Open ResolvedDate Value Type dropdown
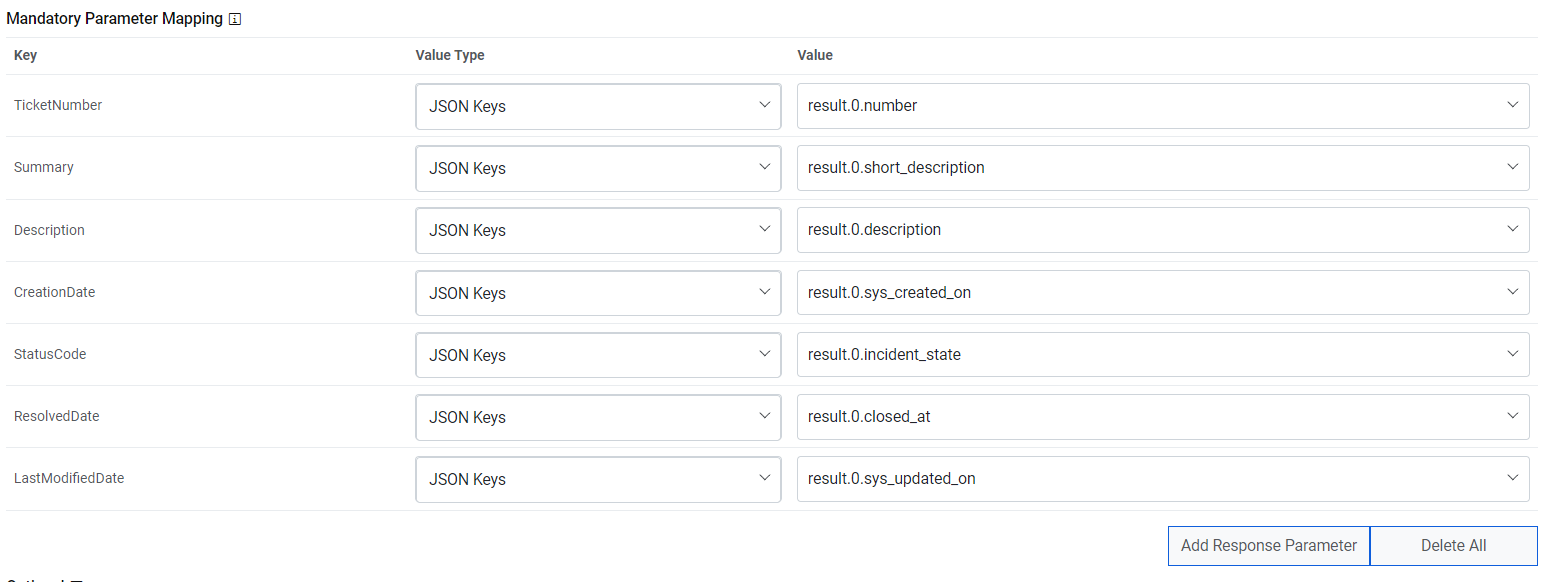 [598, 417]
